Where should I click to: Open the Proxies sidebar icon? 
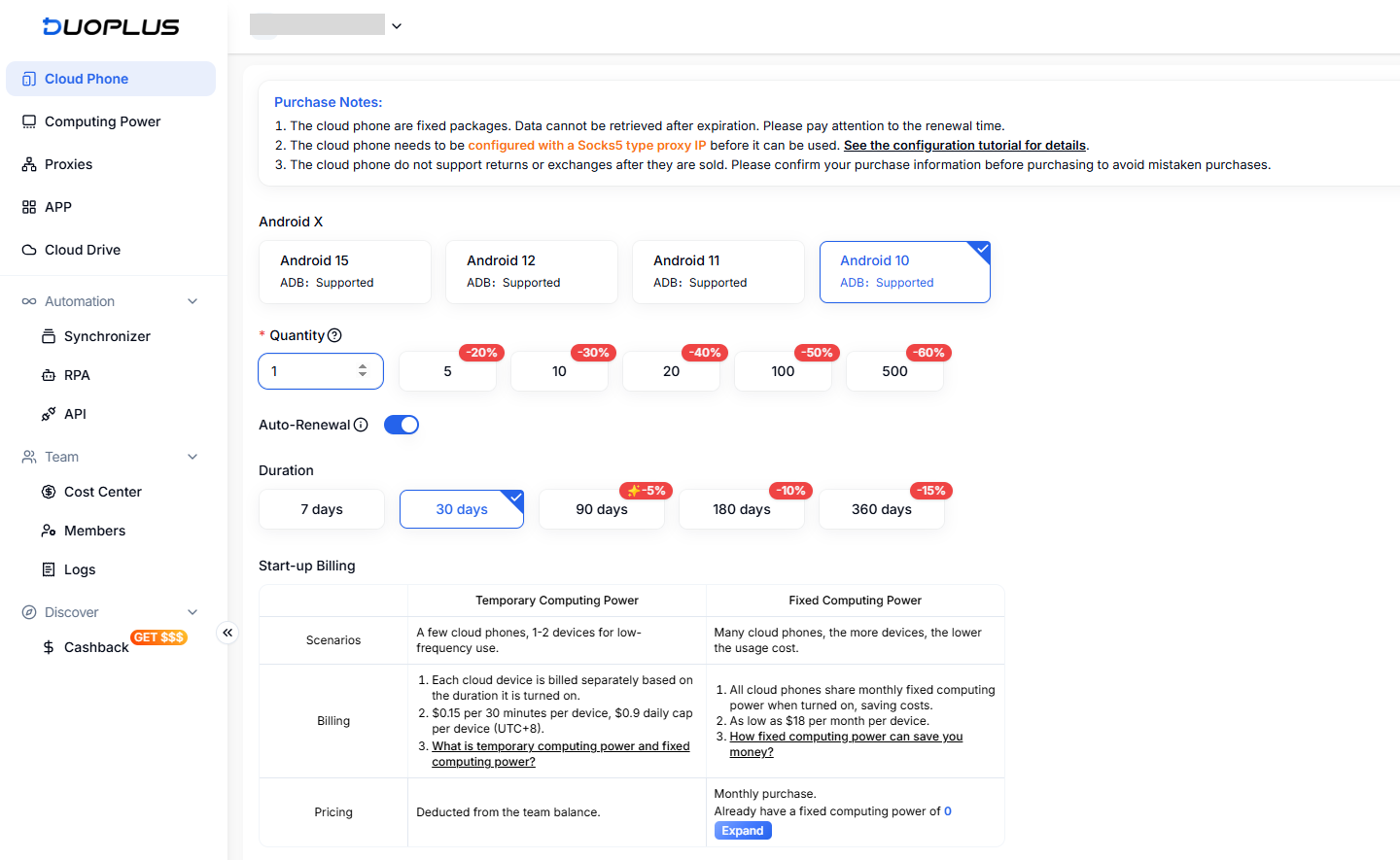(x=29, y=164)
